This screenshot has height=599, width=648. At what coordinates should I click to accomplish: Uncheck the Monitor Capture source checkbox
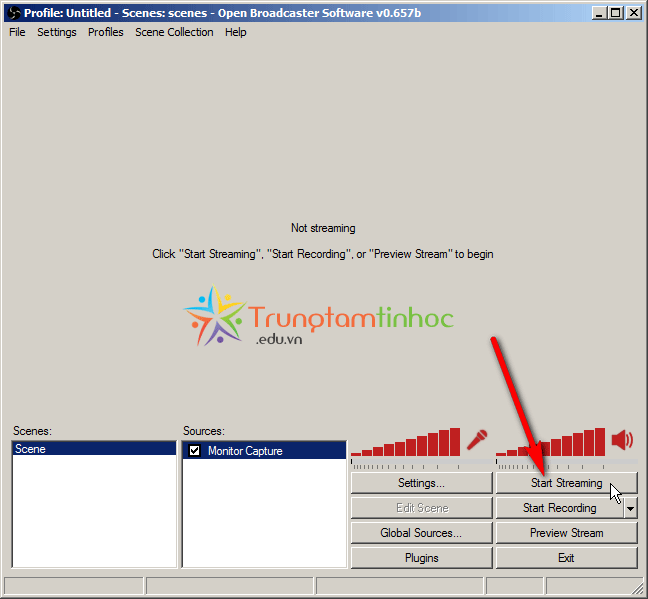click(x=194, y=451)
